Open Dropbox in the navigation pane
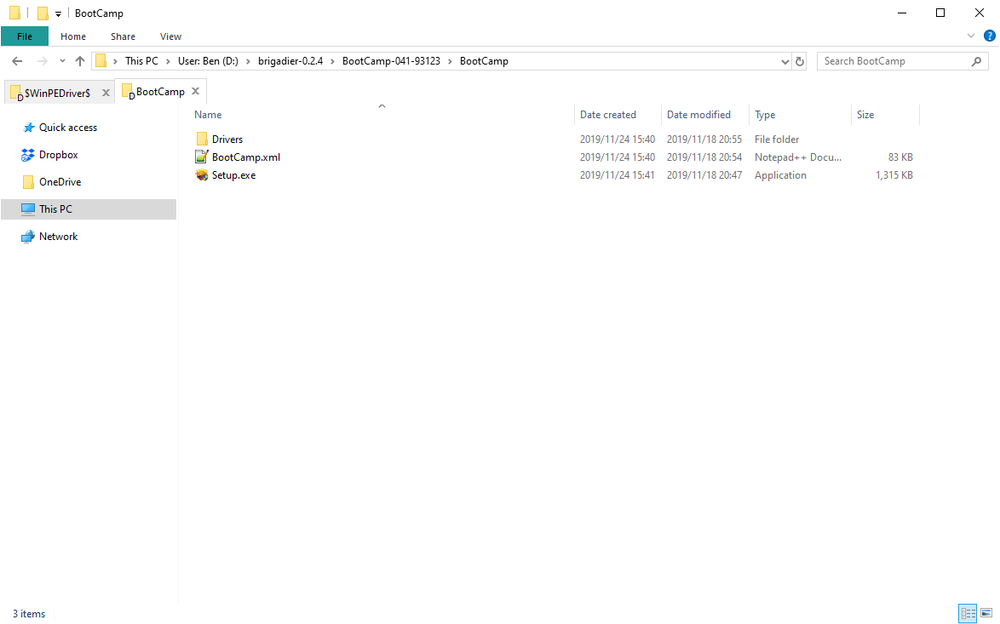 (x=58, y=155)
